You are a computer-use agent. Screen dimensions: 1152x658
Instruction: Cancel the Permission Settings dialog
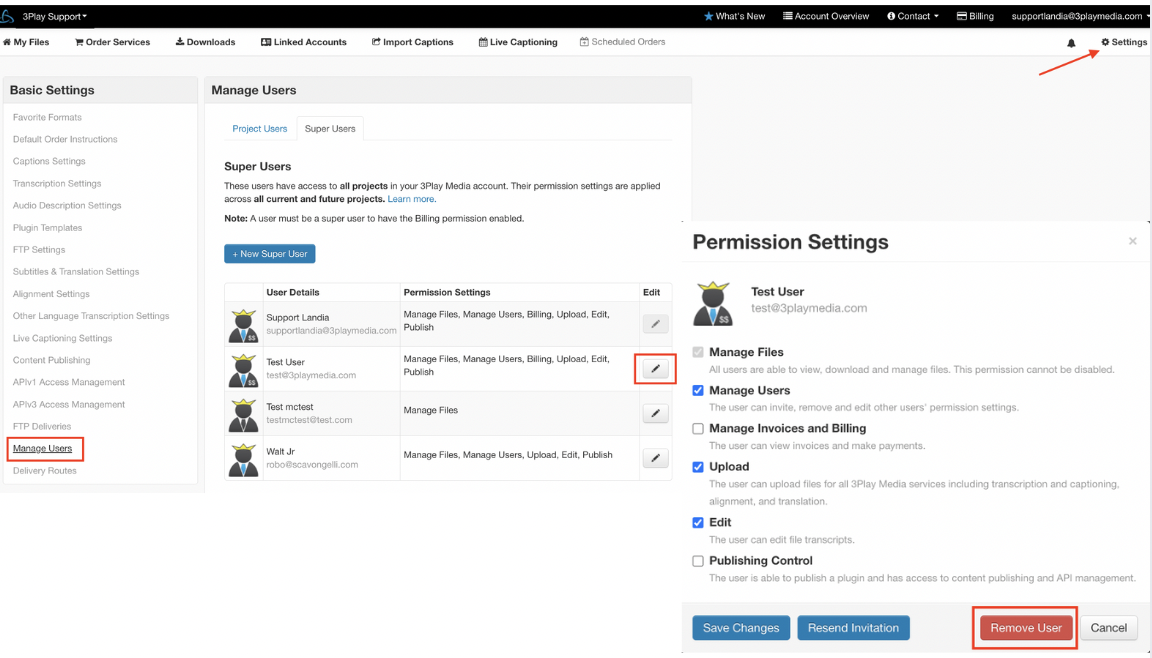tap(1109, 628)
